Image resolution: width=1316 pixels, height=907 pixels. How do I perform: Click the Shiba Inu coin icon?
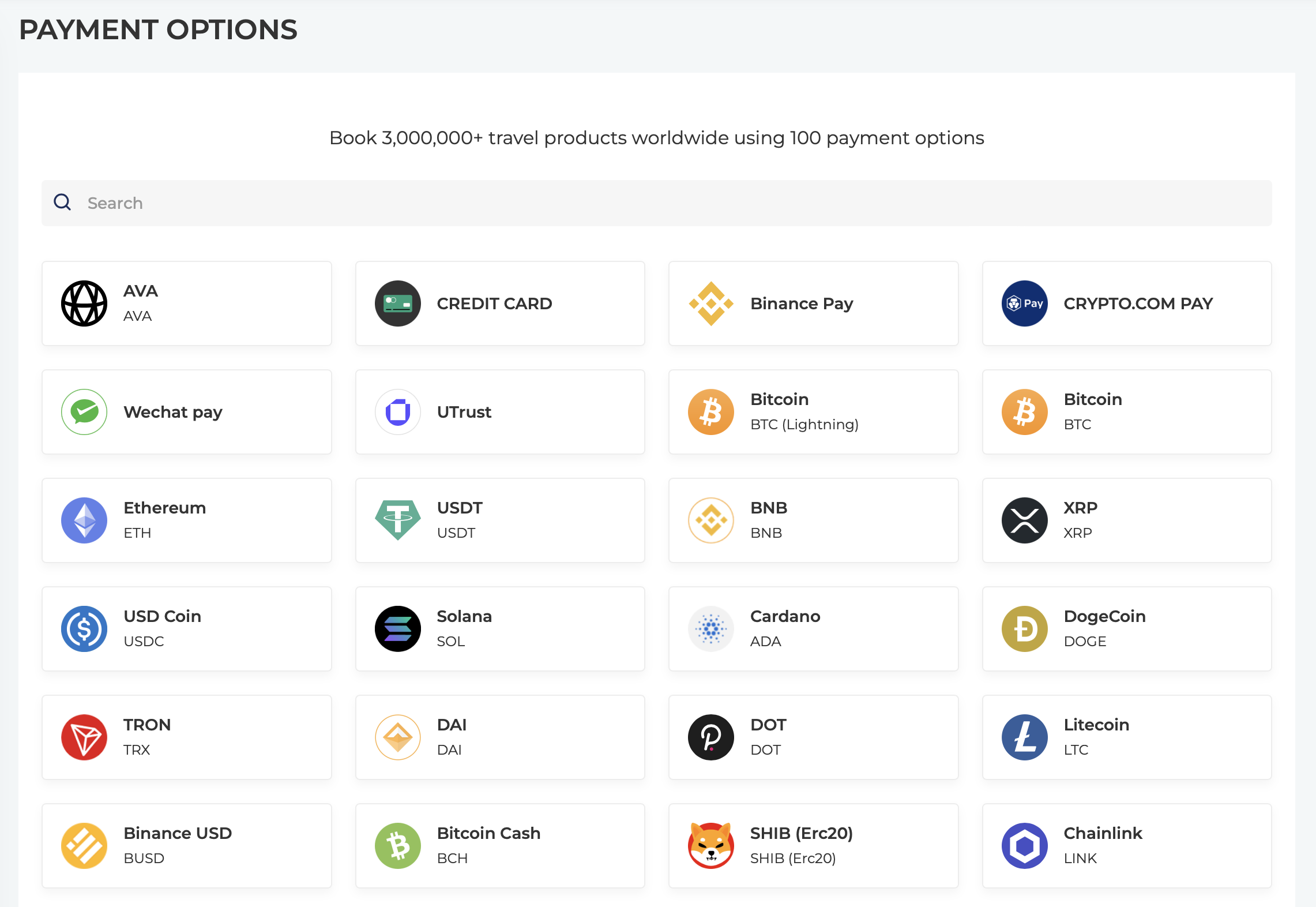coord(710,846)
